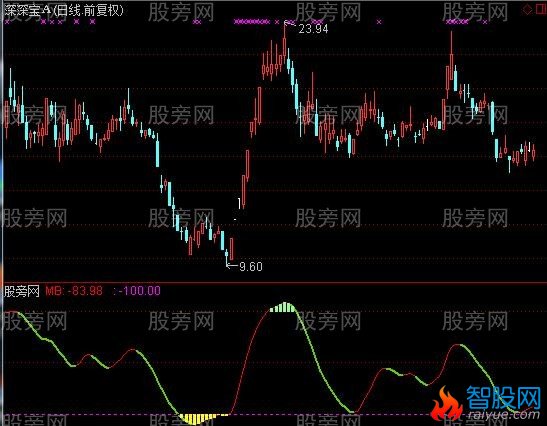Click the red square icon at chart corner
Viewport: 547px width, 426px height.
click(x=541, y=9)
